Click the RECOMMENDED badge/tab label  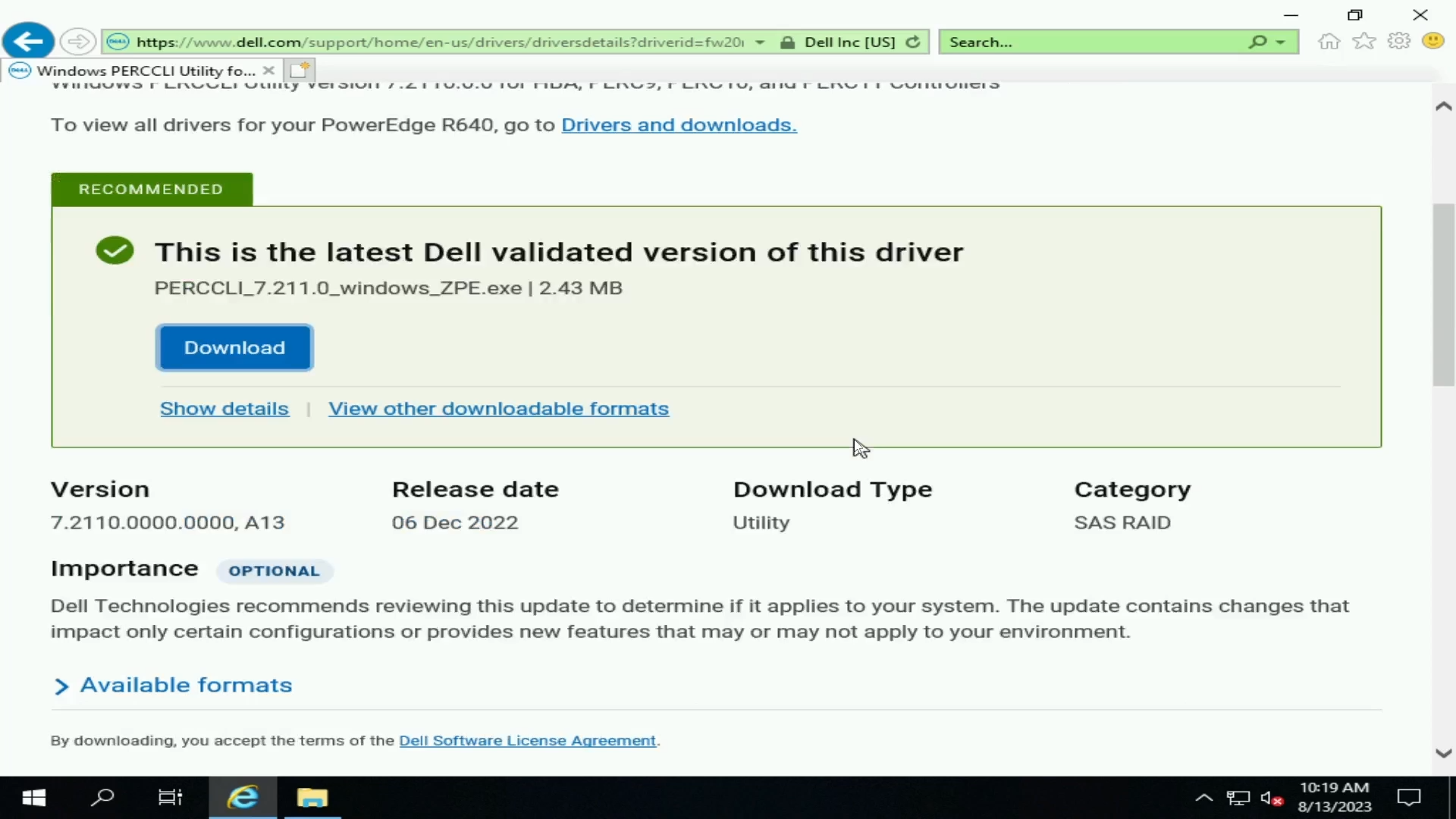(x=150, y=189)
